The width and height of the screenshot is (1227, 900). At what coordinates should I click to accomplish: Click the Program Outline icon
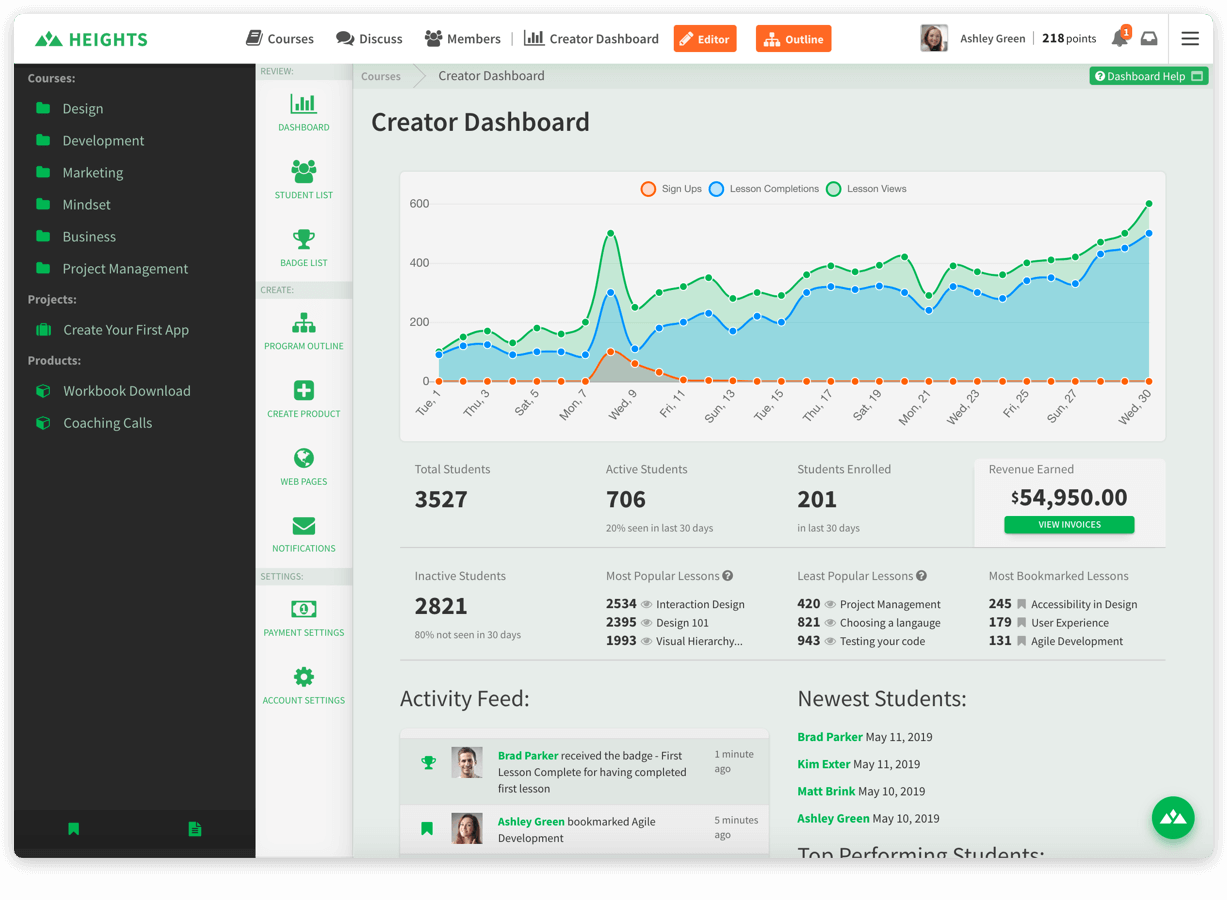303,323
